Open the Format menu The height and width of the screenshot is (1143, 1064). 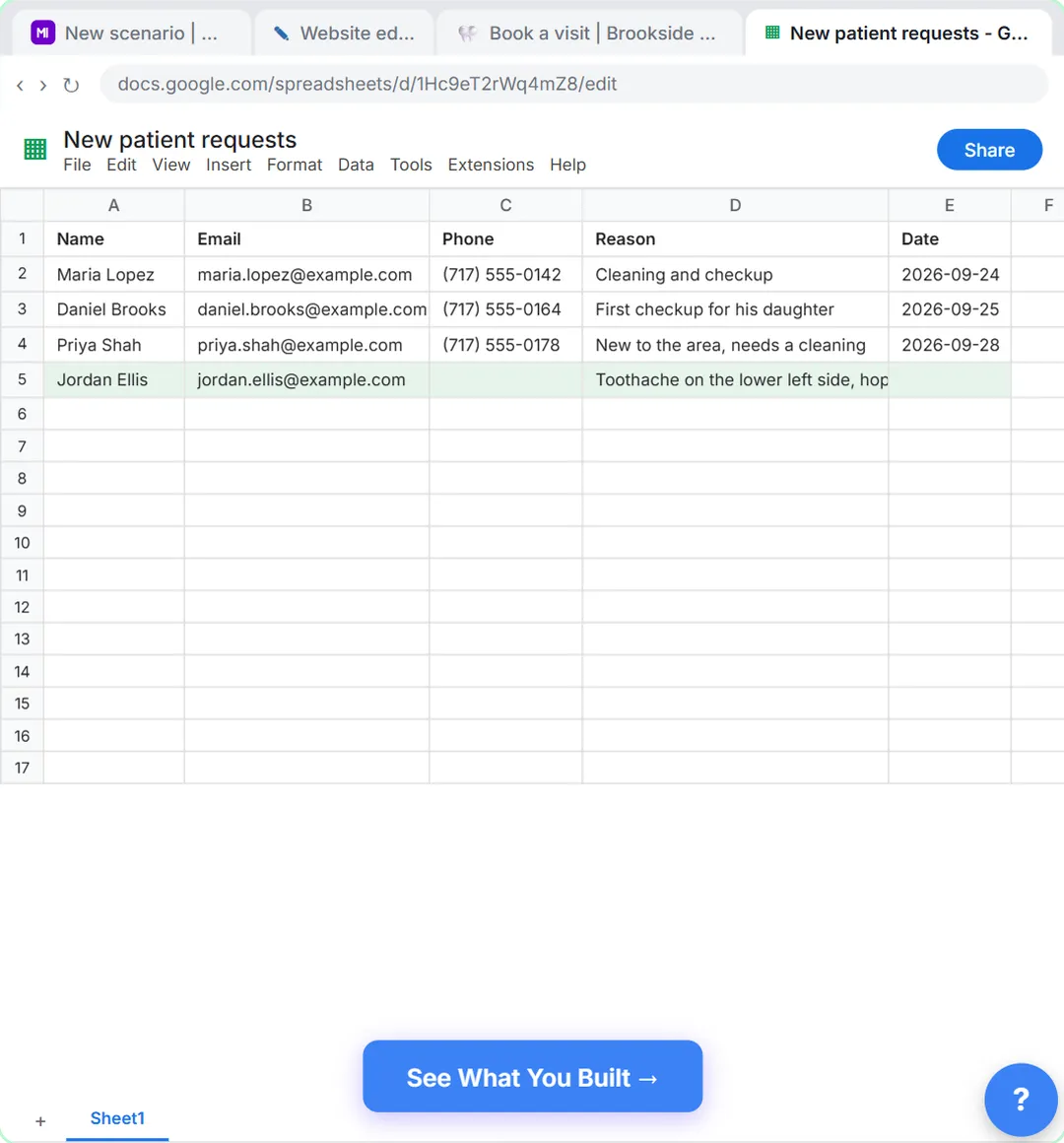point(295,165)
